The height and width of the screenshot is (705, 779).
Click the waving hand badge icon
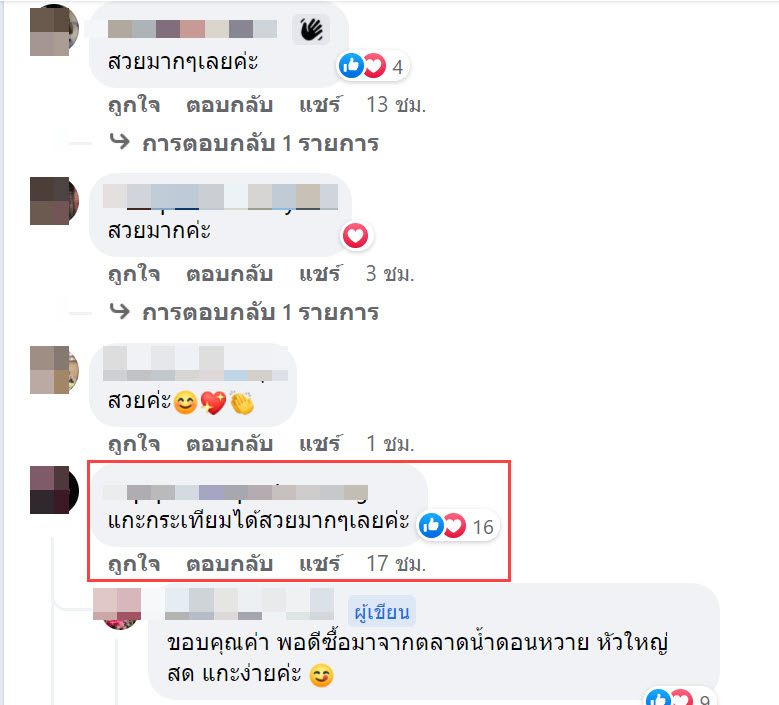(x=311, y=29)
